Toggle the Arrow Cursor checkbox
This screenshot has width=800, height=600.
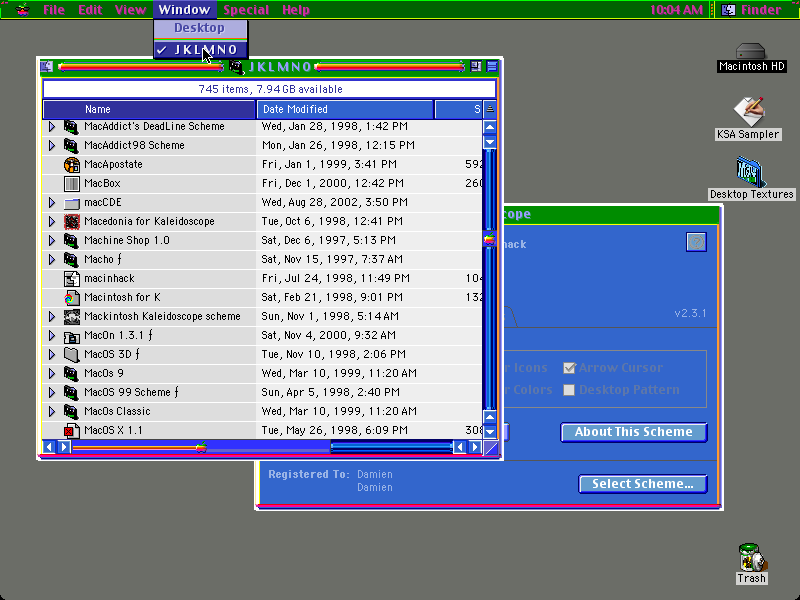pos(569,368)
